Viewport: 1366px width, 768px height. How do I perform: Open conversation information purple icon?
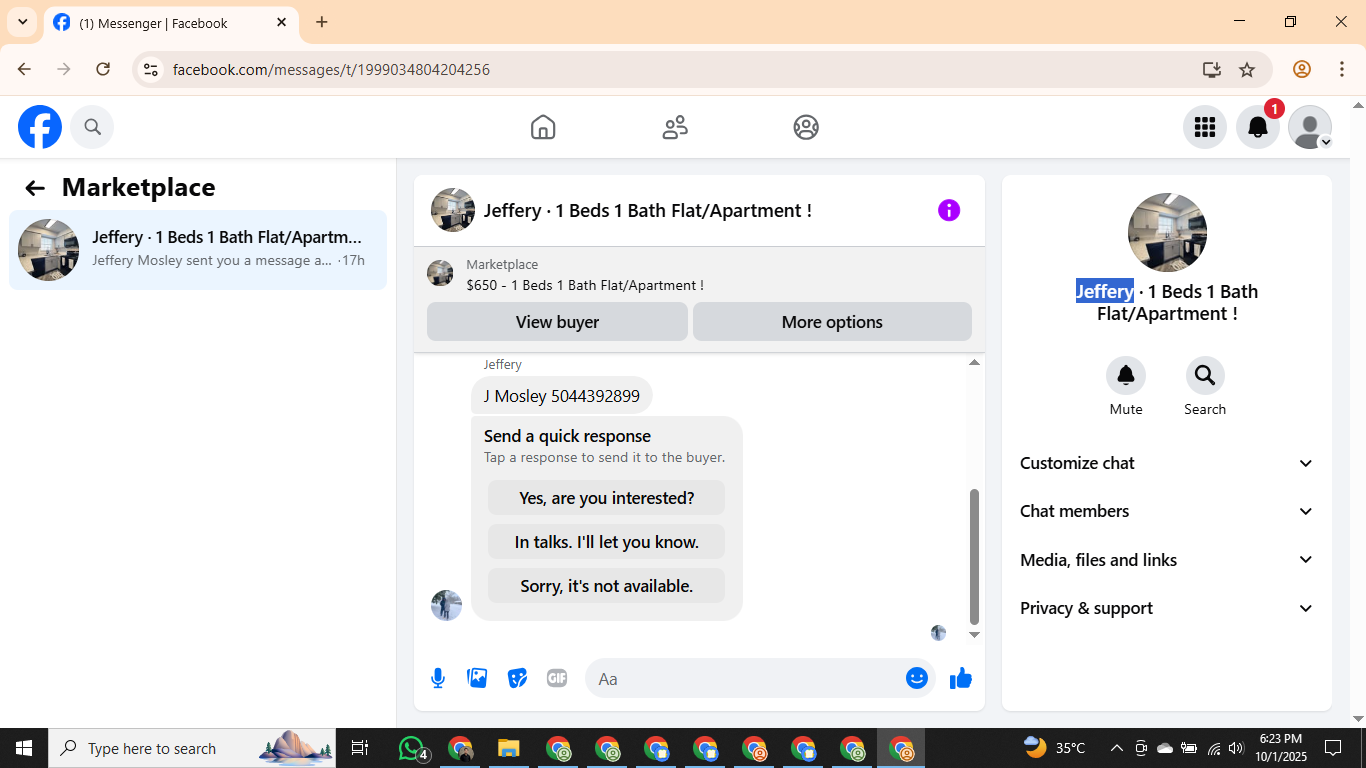point(949,210)
